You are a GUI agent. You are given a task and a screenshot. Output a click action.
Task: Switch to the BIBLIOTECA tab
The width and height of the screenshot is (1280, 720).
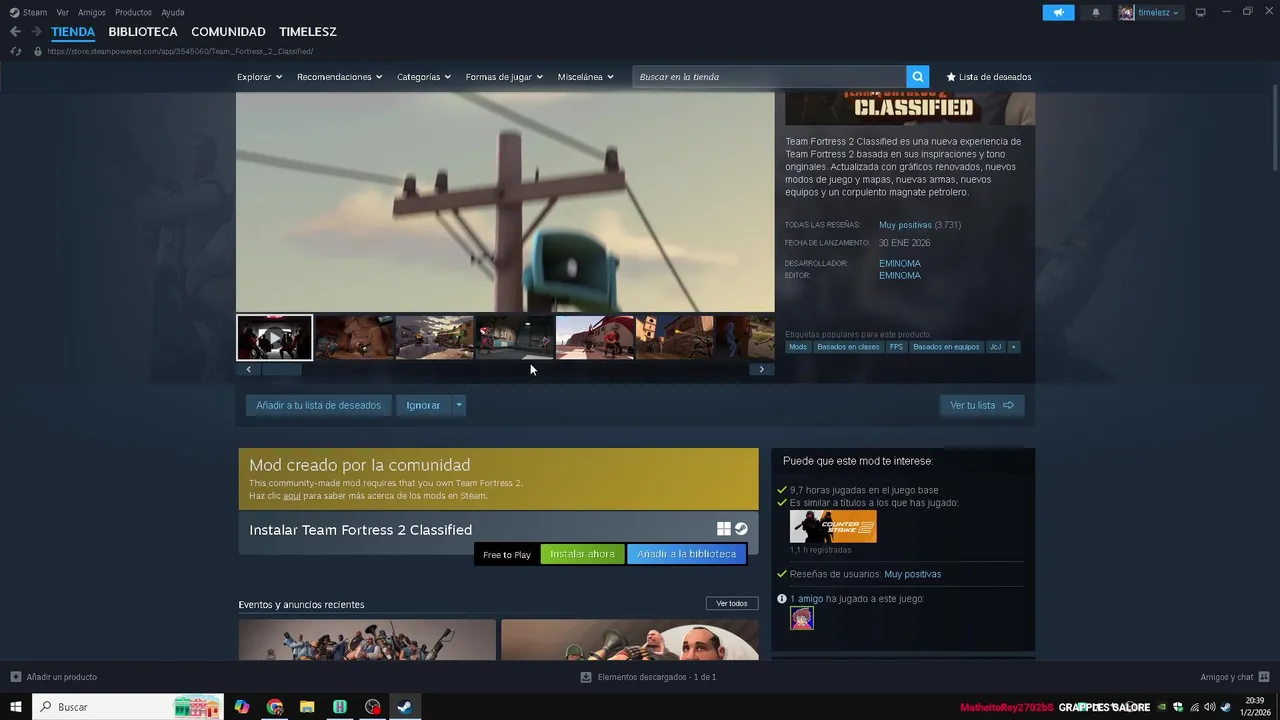(x=143, y=32)
